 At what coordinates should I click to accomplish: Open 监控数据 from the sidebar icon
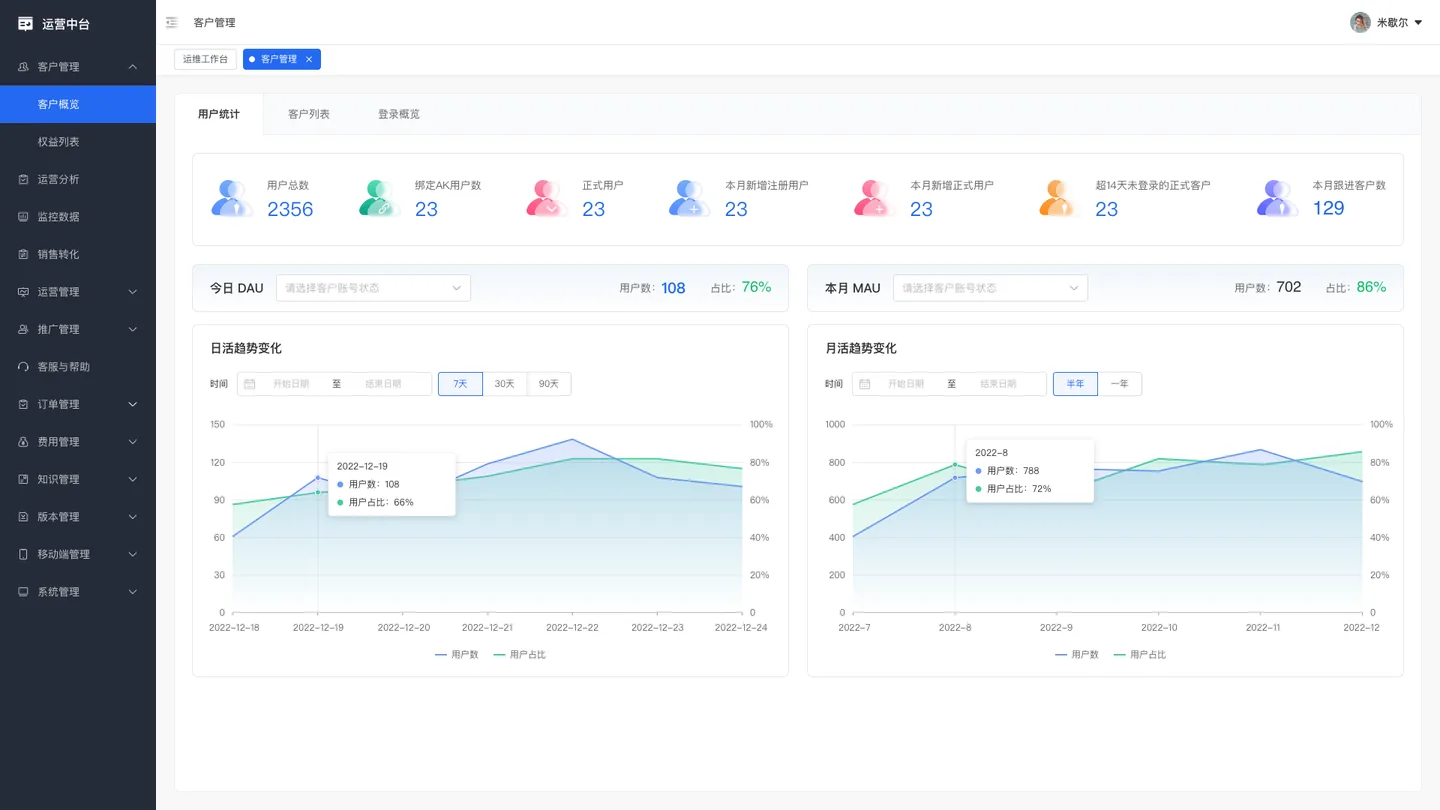click(23, 217)
